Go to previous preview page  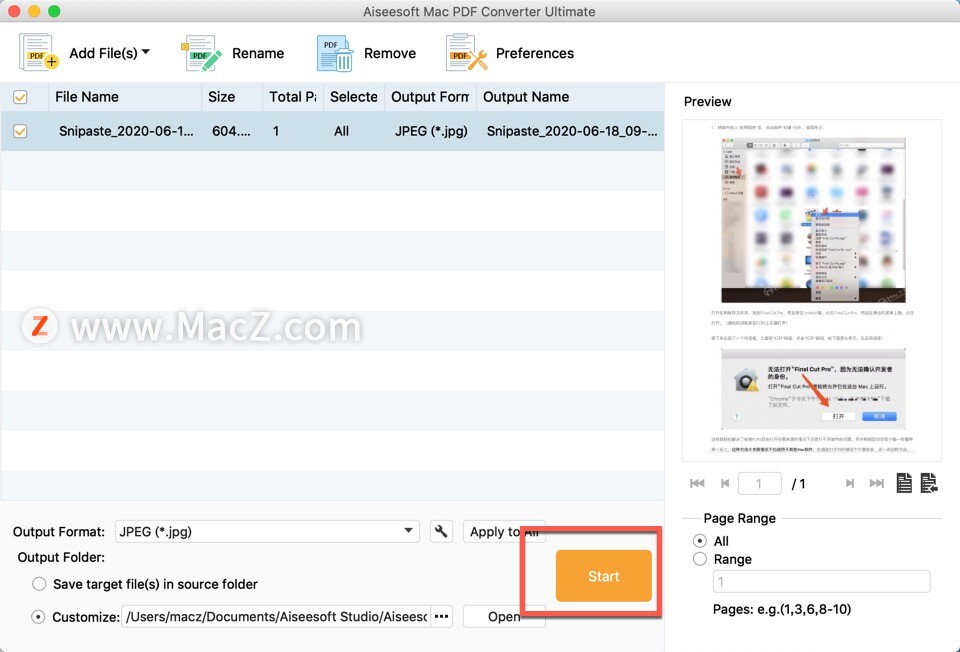click(725, 483)
